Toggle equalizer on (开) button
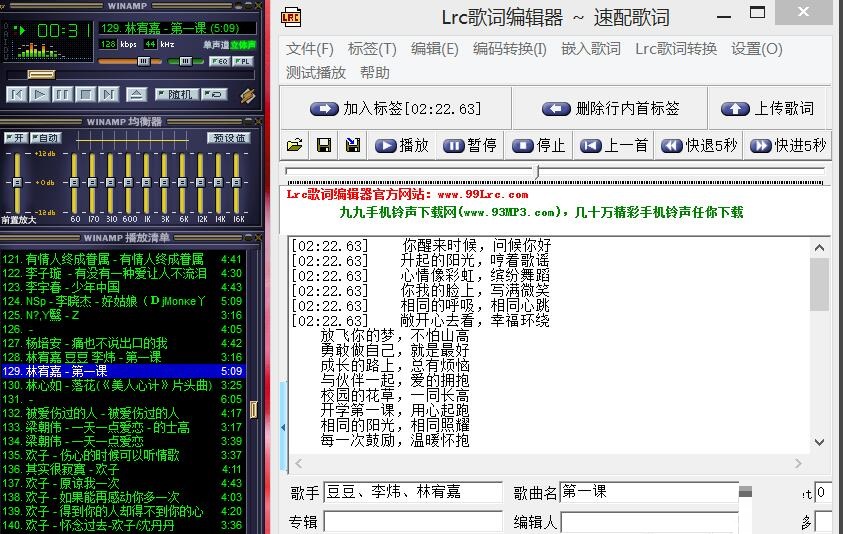This screenshot has height=534, width=843. click(16, 138)
